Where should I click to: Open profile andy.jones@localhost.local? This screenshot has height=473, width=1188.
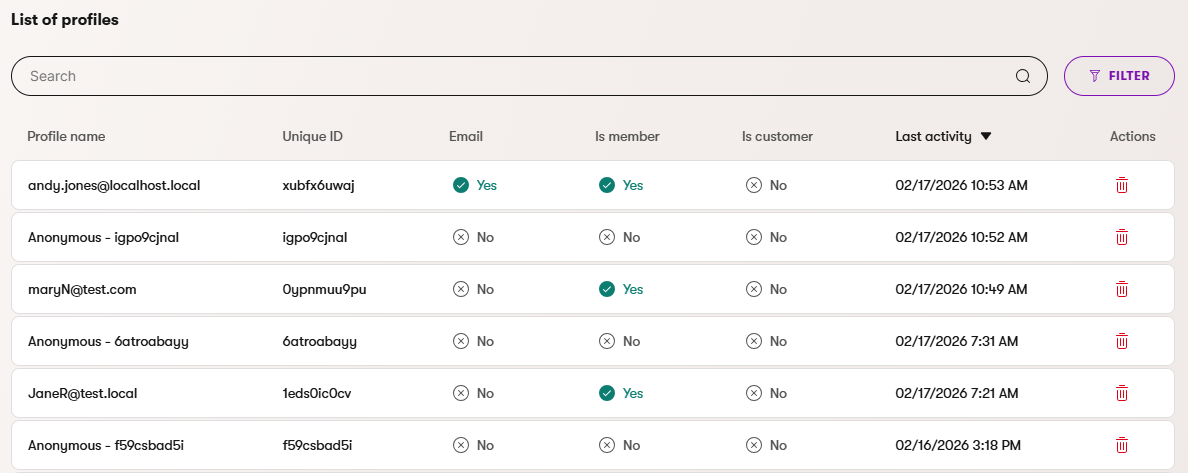(114, 185)
